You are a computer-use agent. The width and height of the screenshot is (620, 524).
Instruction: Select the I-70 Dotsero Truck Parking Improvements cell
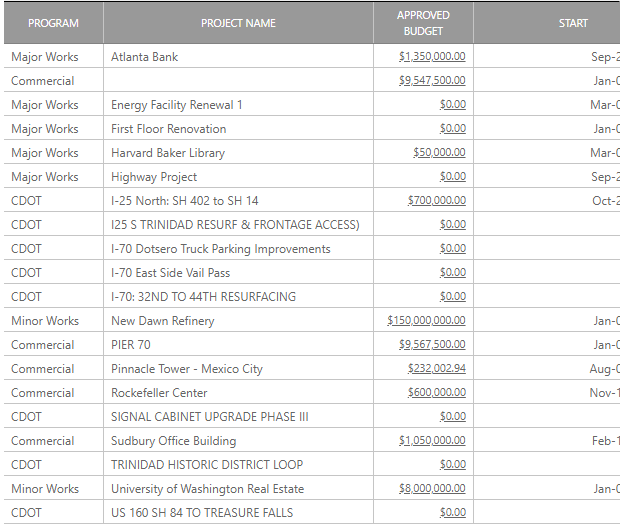[x=238, y=248]
